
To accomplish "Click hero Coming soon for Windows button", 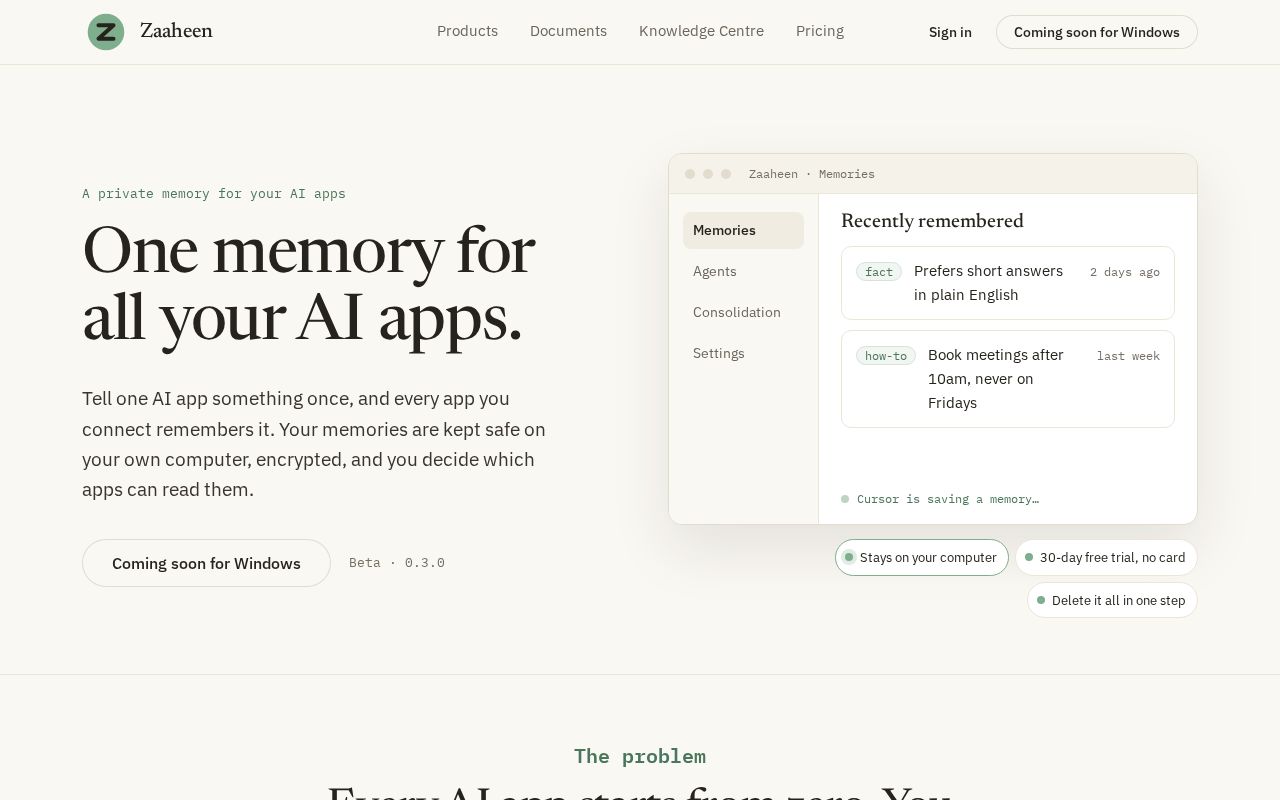I will pos(206,563).
